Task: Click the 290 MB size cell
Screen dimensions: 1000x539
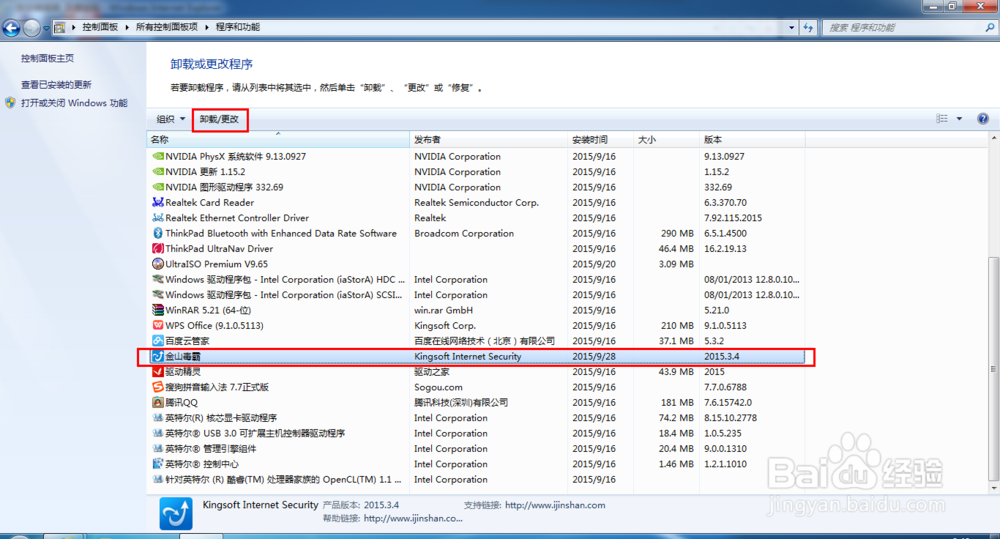Action: pyautogui.click(x=677, y=233)
